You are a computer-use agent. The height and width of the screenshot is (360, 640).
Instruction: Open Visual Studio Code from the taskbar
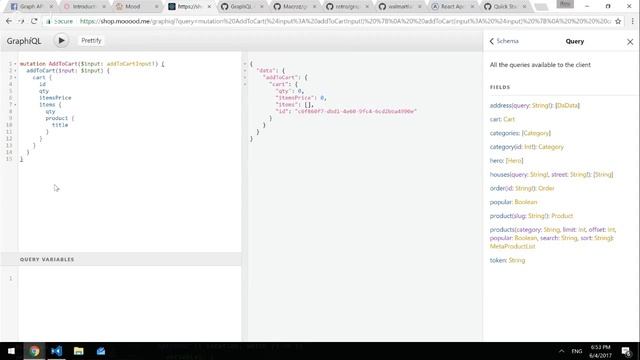click(x=56, y=351)
